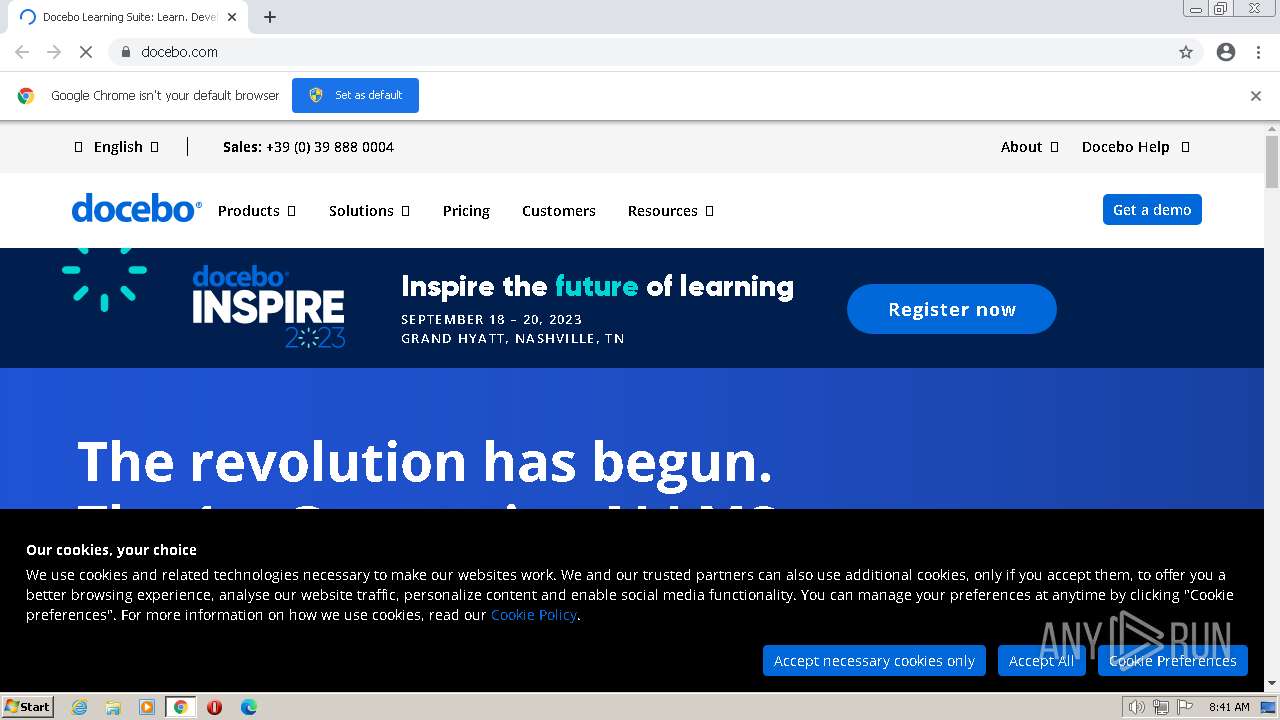Viewport: 1280px width, 720px height.
Task: Click the 'Our cookies, your choice' heading
Action: click(111, 550)
